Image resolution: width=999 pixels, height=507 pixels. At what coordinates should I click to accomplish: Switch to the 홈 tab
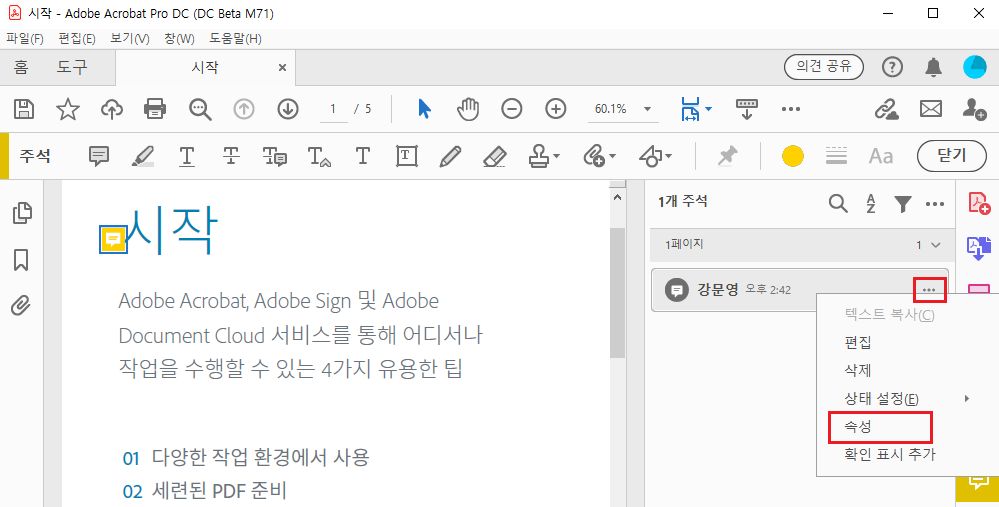[x=21, y=67]
